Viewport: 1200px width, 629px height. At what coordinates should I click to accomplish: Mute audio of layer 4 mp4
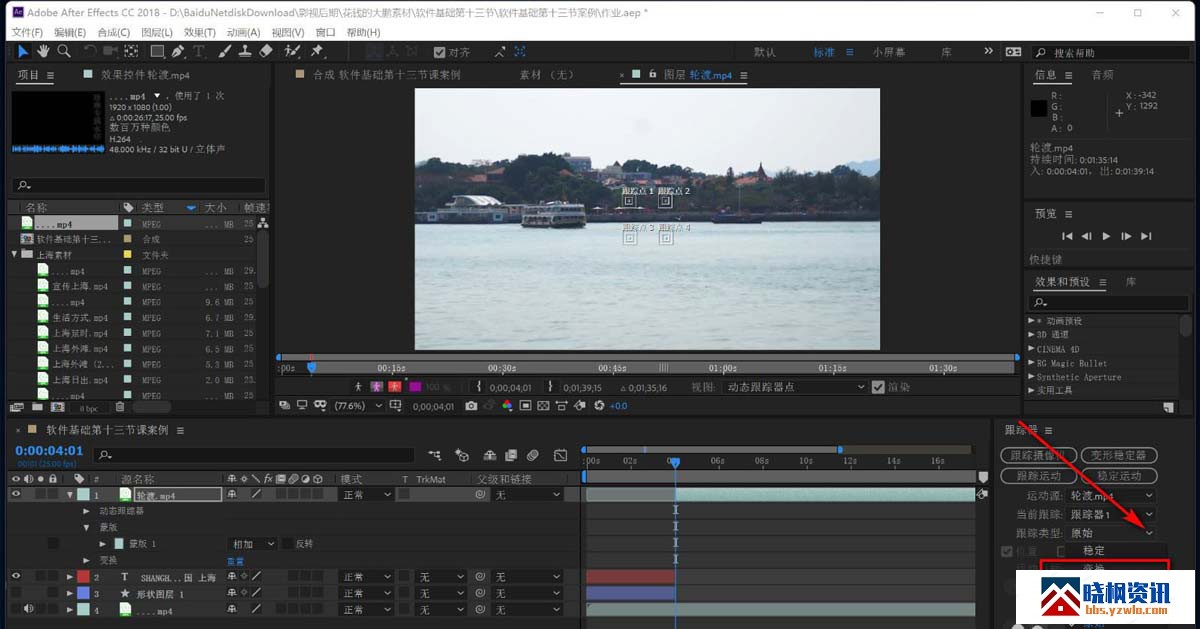click(x=28, y=609)
